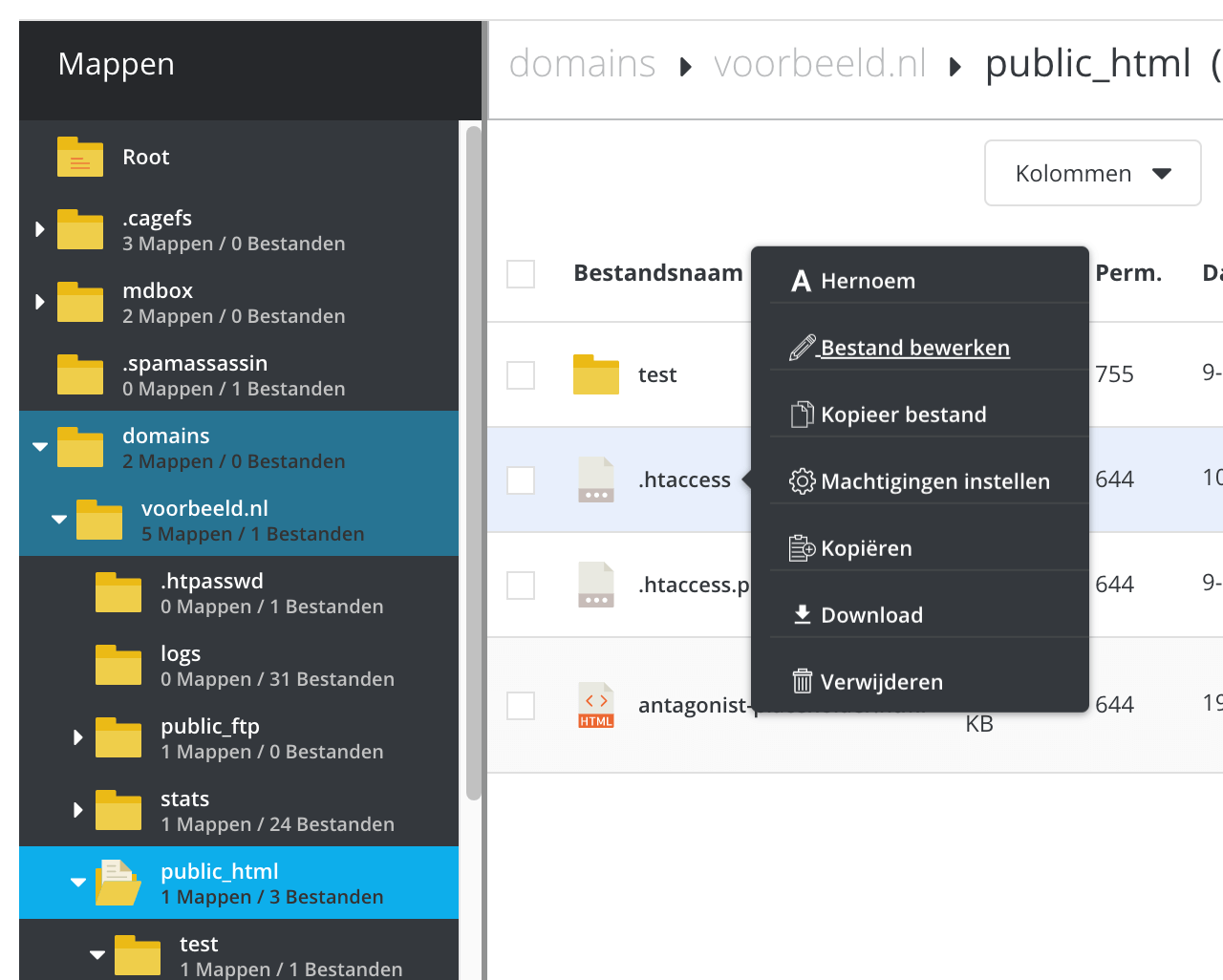
Task: Click the stats folder icon
Action: (x=118, y=810)
